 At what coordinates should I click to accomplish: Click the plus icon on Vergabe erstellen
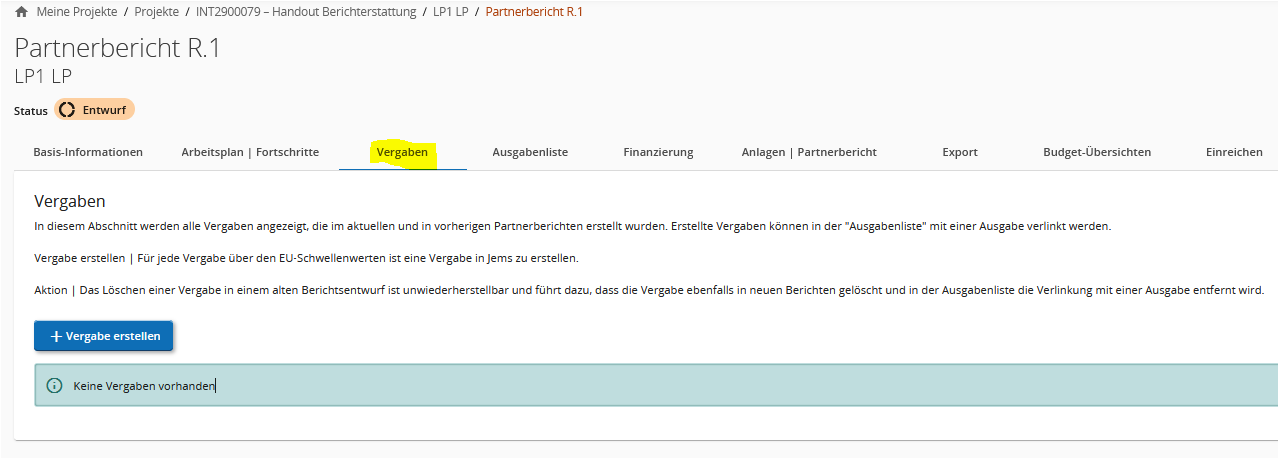(x=56, y=337)
